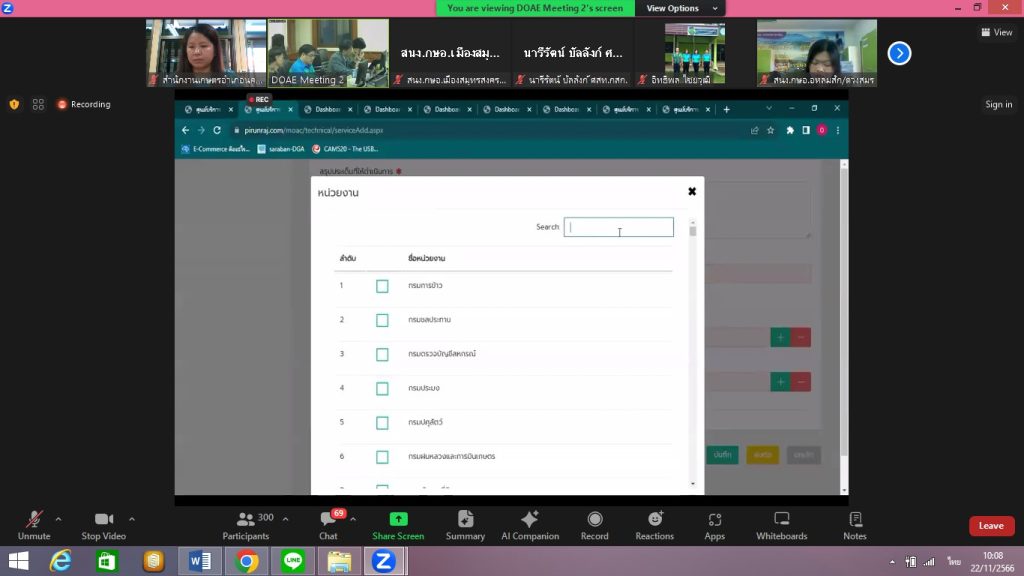Viewport: 1024px width, 576px height.
Task: Open the AI Companion
Action: pos(530,520)
